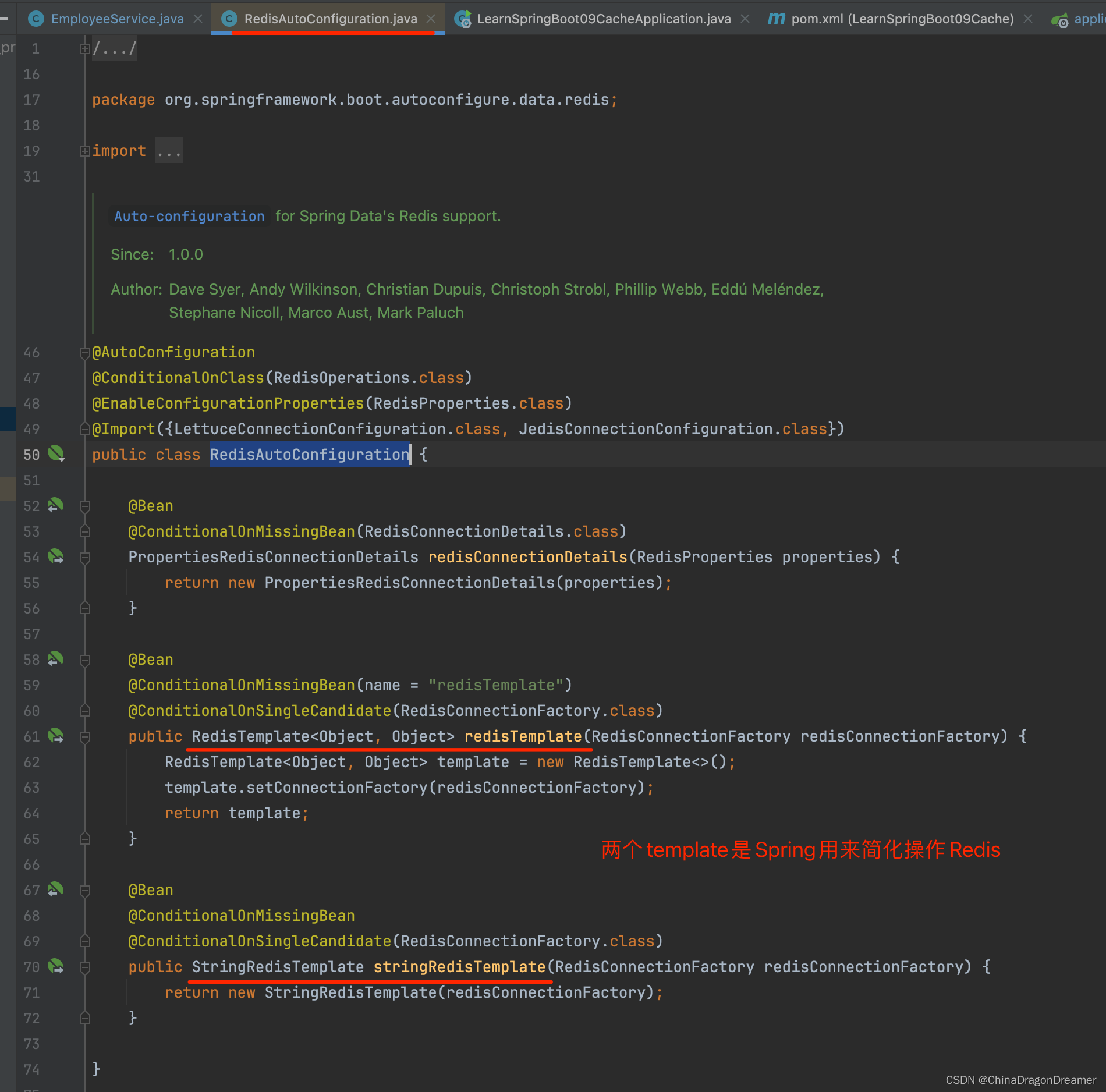The width and height of the screenshot is (1106, 1092).
Task: Click the "redisTemplate" string literal on line 59
Action: click(x=496, y=685)
